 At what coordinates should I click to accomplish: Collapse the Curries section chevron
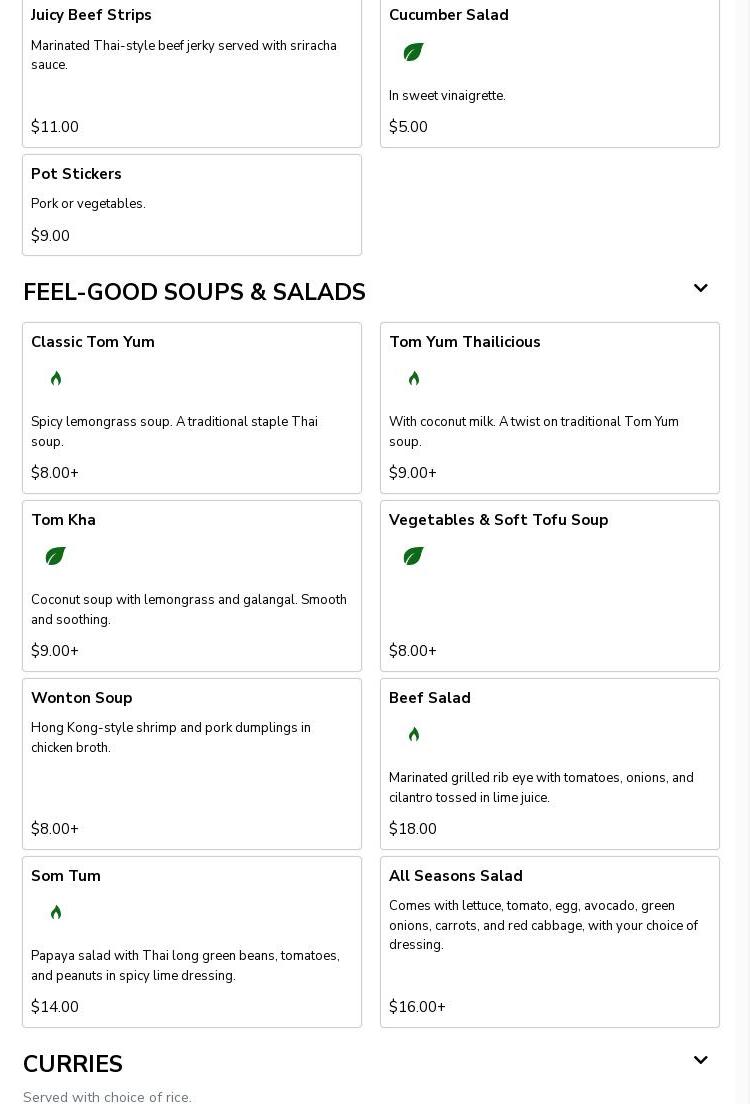point(701,1060)
